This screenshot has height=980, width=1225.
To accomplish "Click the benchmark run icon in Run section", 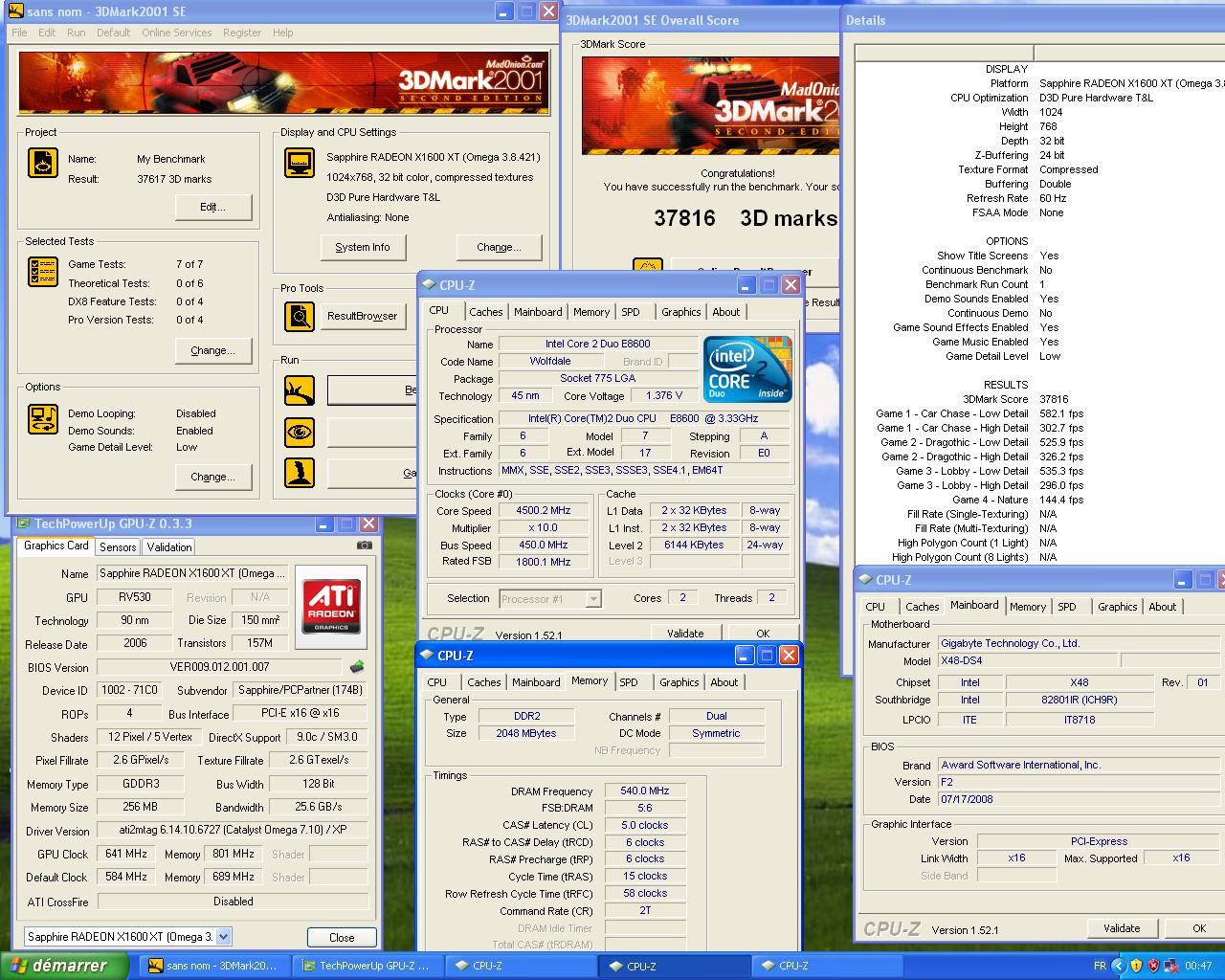I will click(300, 390).
